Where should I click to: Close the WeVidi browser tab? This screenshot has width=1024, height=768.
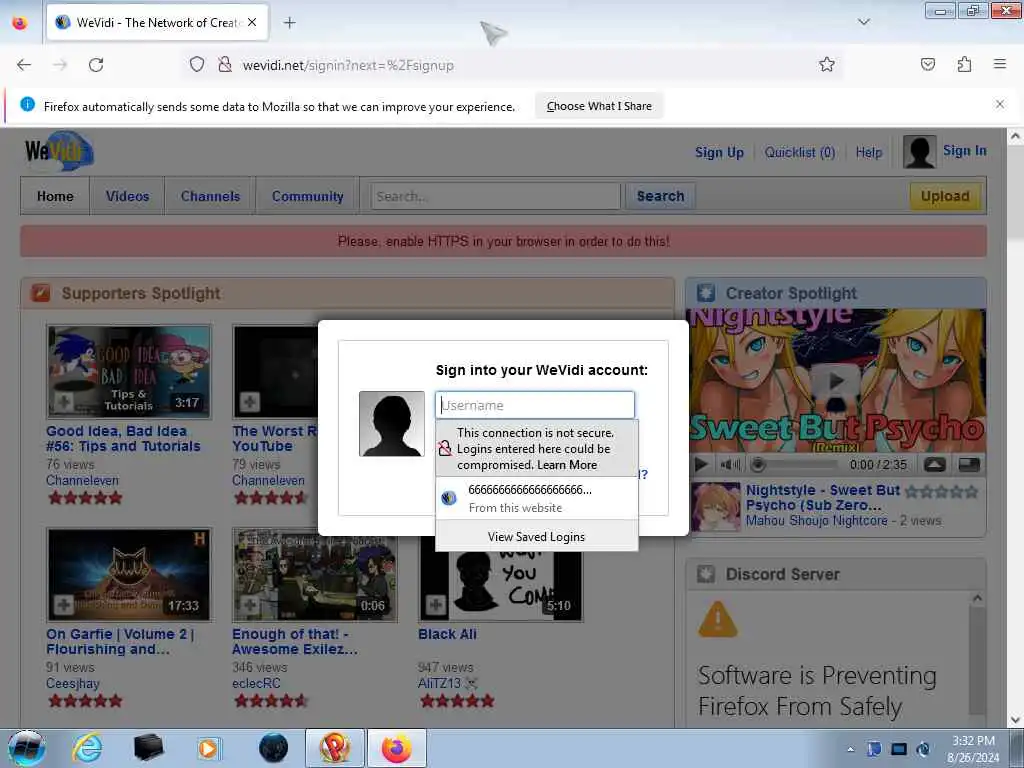[252, 22]
